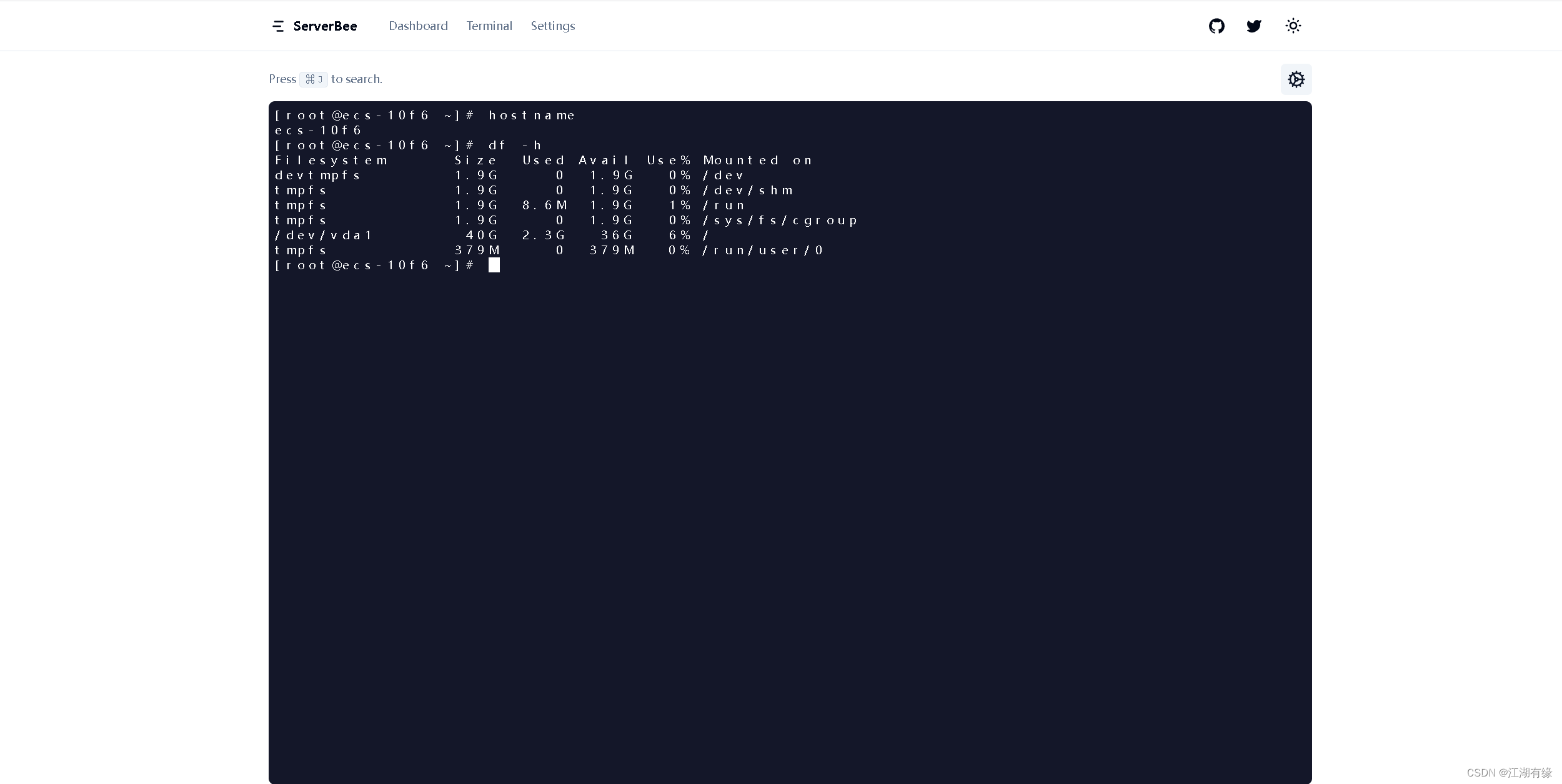
Task: Focus the empty terminal area
Action: 790,500
